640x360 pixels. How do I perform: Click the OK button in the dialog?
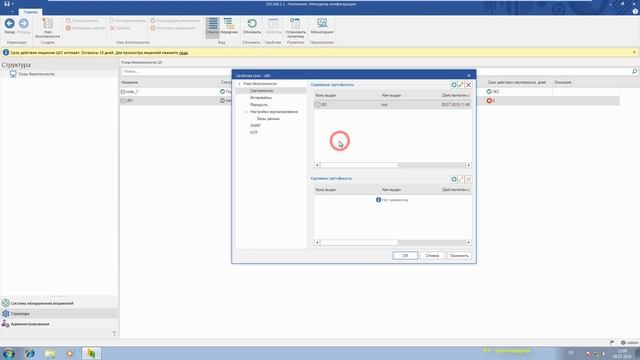pyautogui.click(x=405, y=256)
